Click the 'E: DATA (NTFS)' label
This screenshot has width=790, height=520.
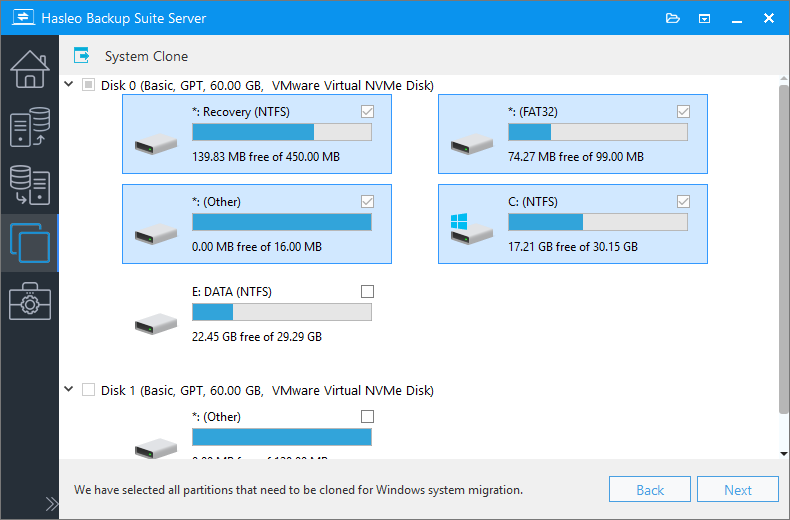[x=232, y=292]
